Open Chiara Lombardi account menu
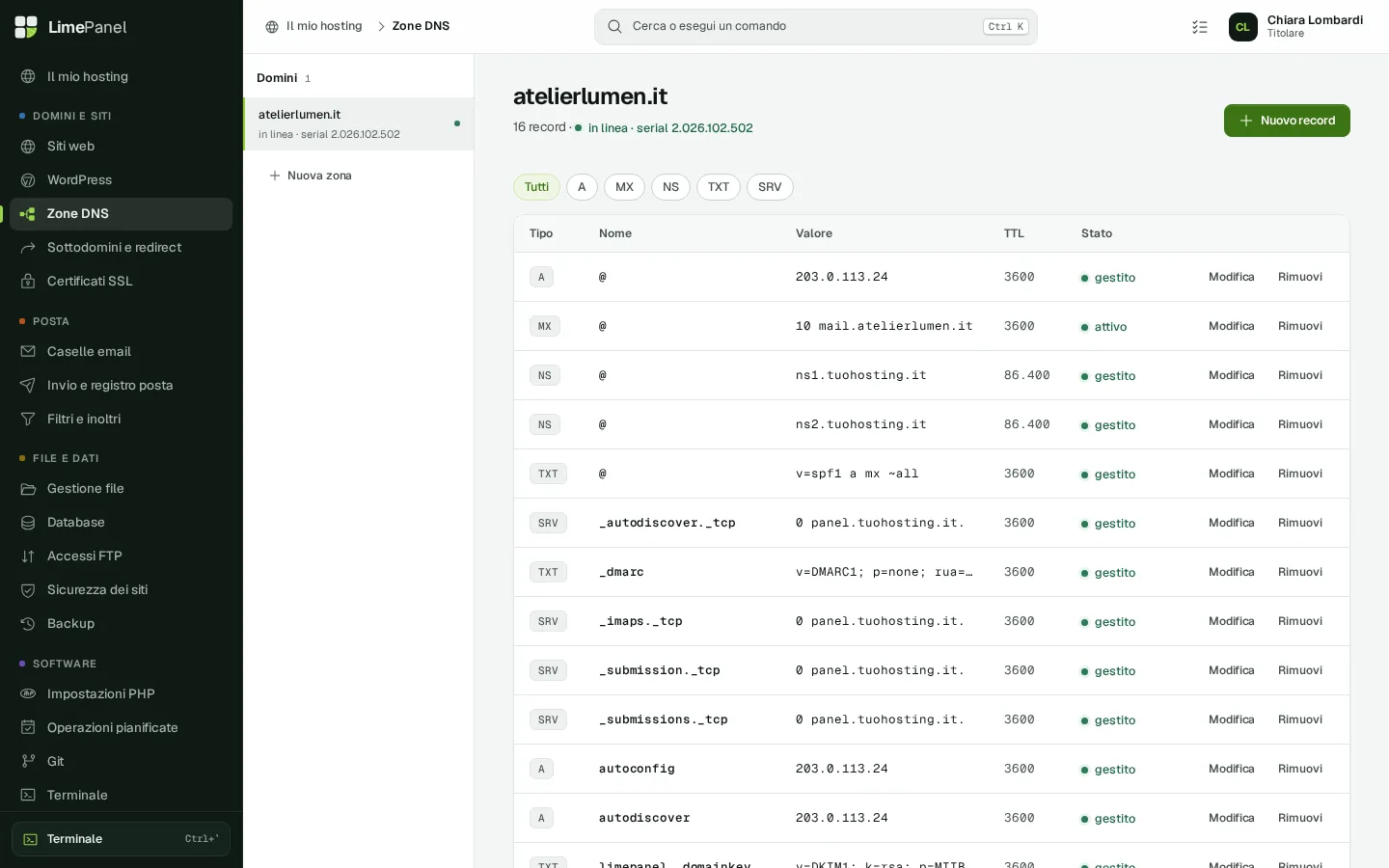The width and height of the screenshot is (1389, 868). (x=1296, y=27)
